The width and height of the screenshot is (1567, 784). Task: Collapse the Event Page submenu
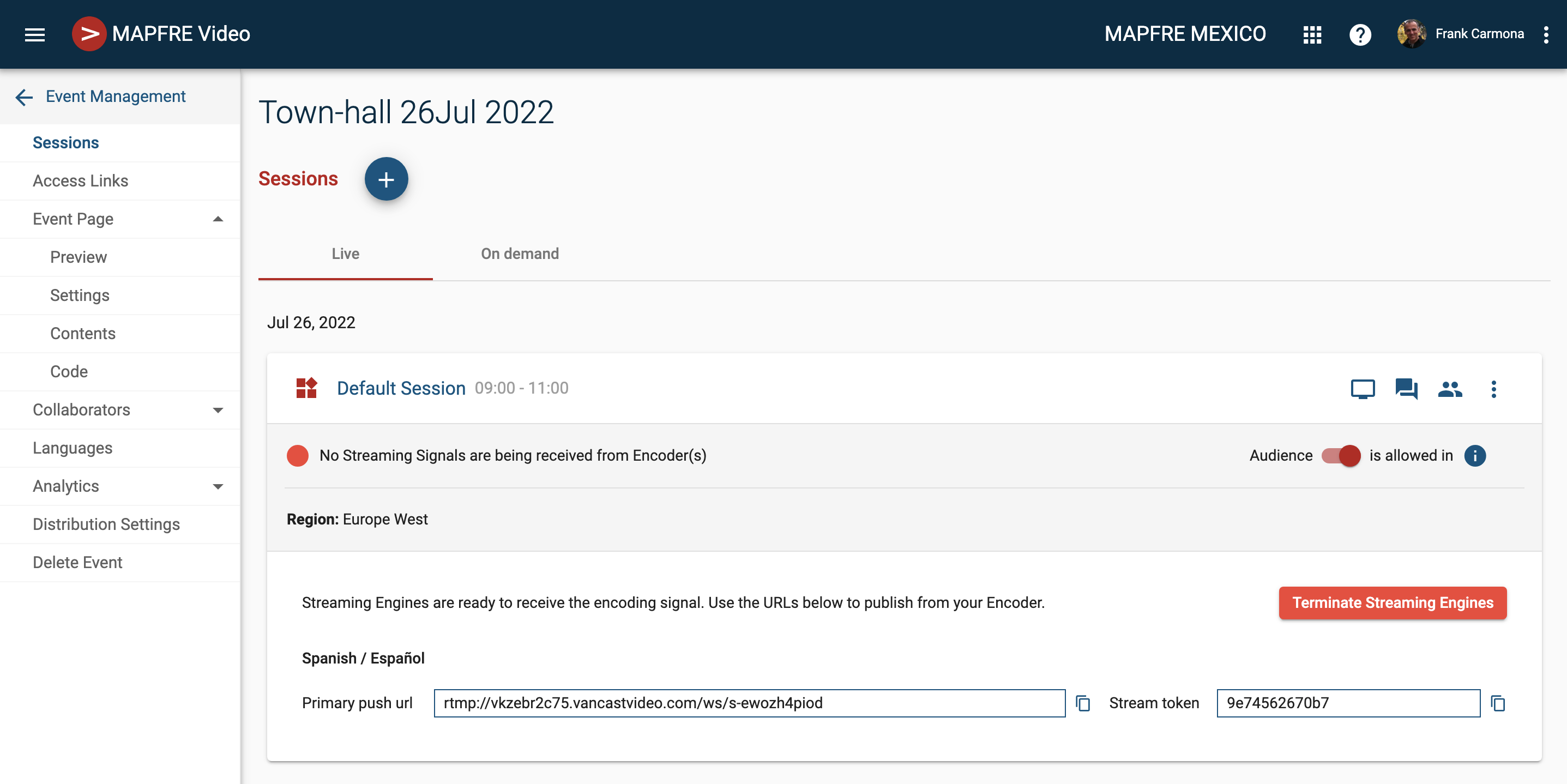tap(218, 219)
